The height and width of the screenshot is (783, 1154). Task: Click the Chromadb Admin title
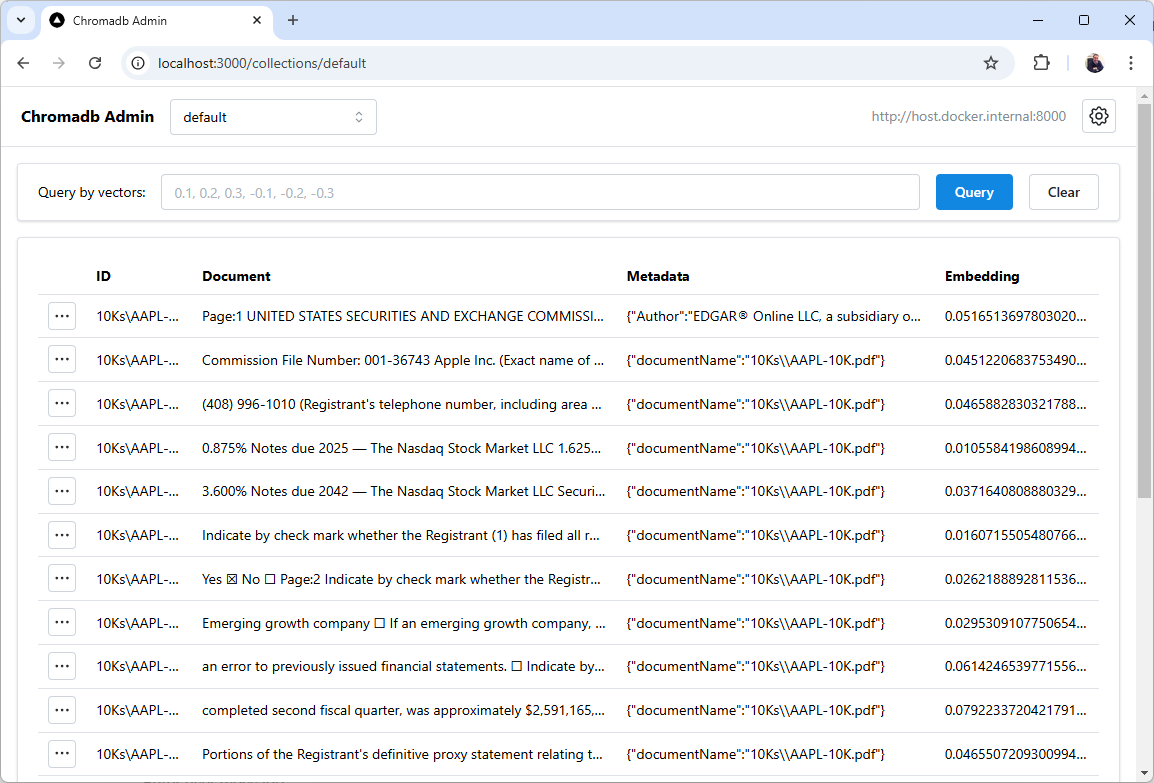(88, 116)
